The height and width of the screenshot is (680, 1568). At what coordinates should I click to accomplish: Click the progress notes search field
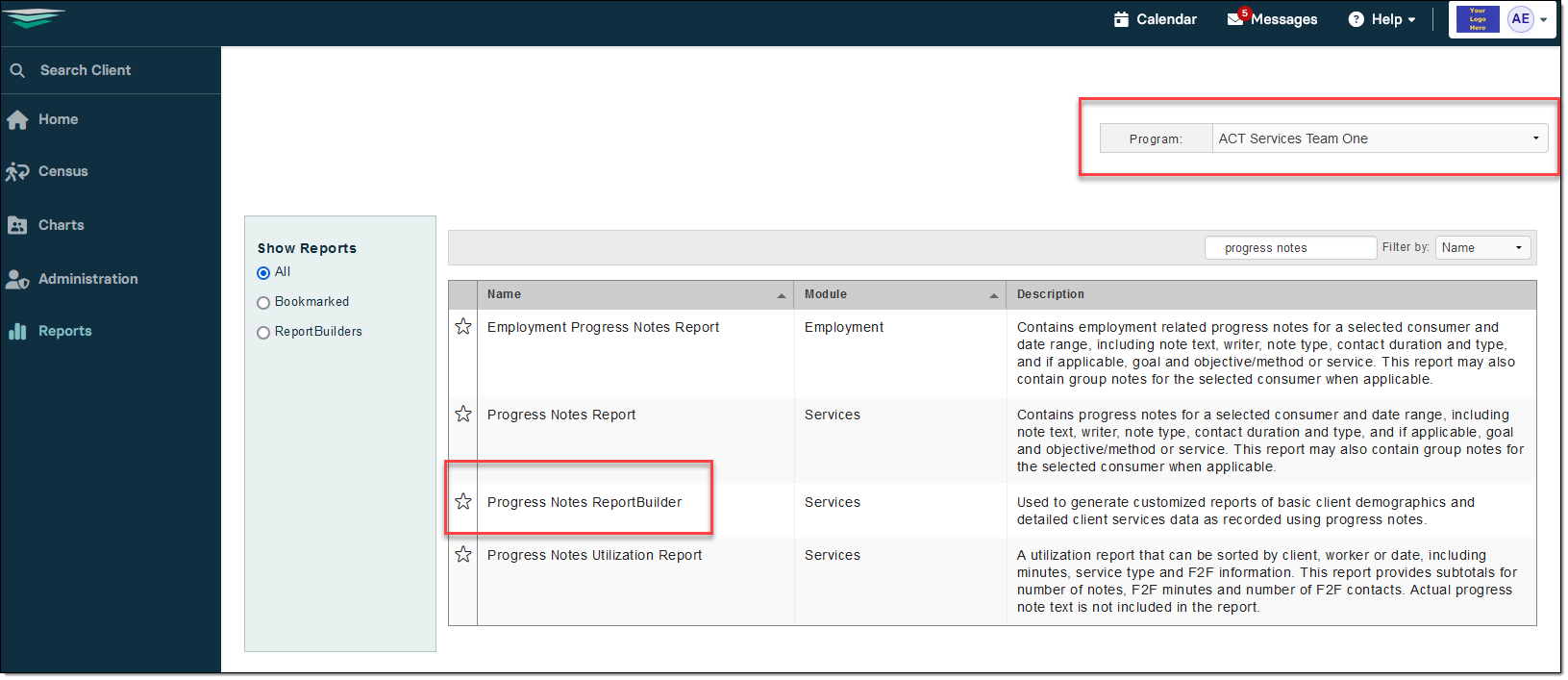[1290, 248]
